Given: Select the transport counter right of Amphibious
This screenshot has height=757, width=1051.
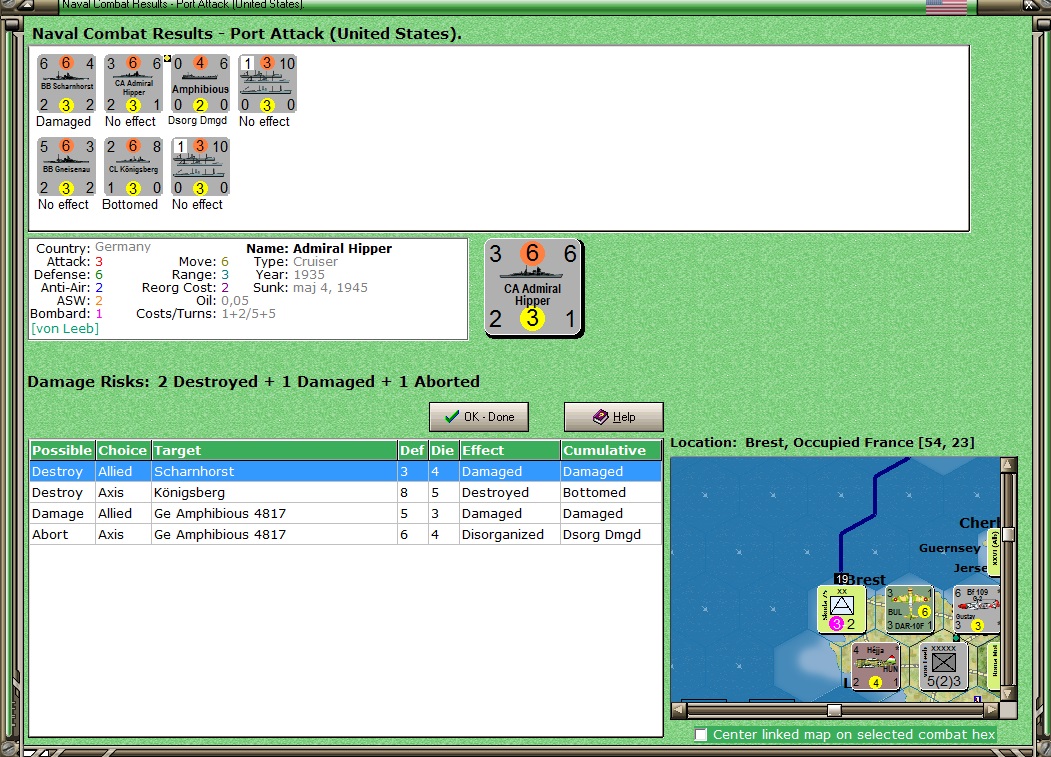Looking at the screenshot, I should pyautogui.click(x=267, y=84).
